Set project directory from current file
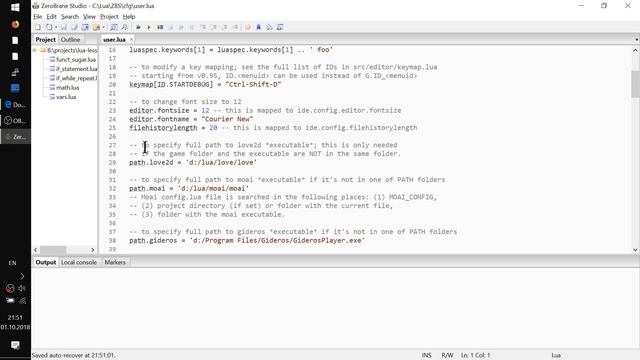The height and width of the screenshot is (360, 640). (85, 27)
